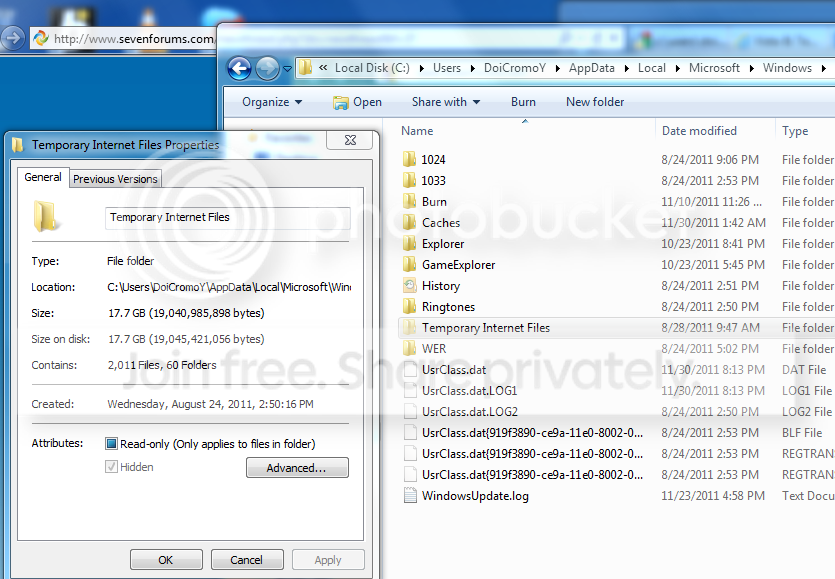Image resolution: width=835 pixels, height=579 pixels.
Task: Click the Open toolbar icon
Action: (x=340, y=102)
